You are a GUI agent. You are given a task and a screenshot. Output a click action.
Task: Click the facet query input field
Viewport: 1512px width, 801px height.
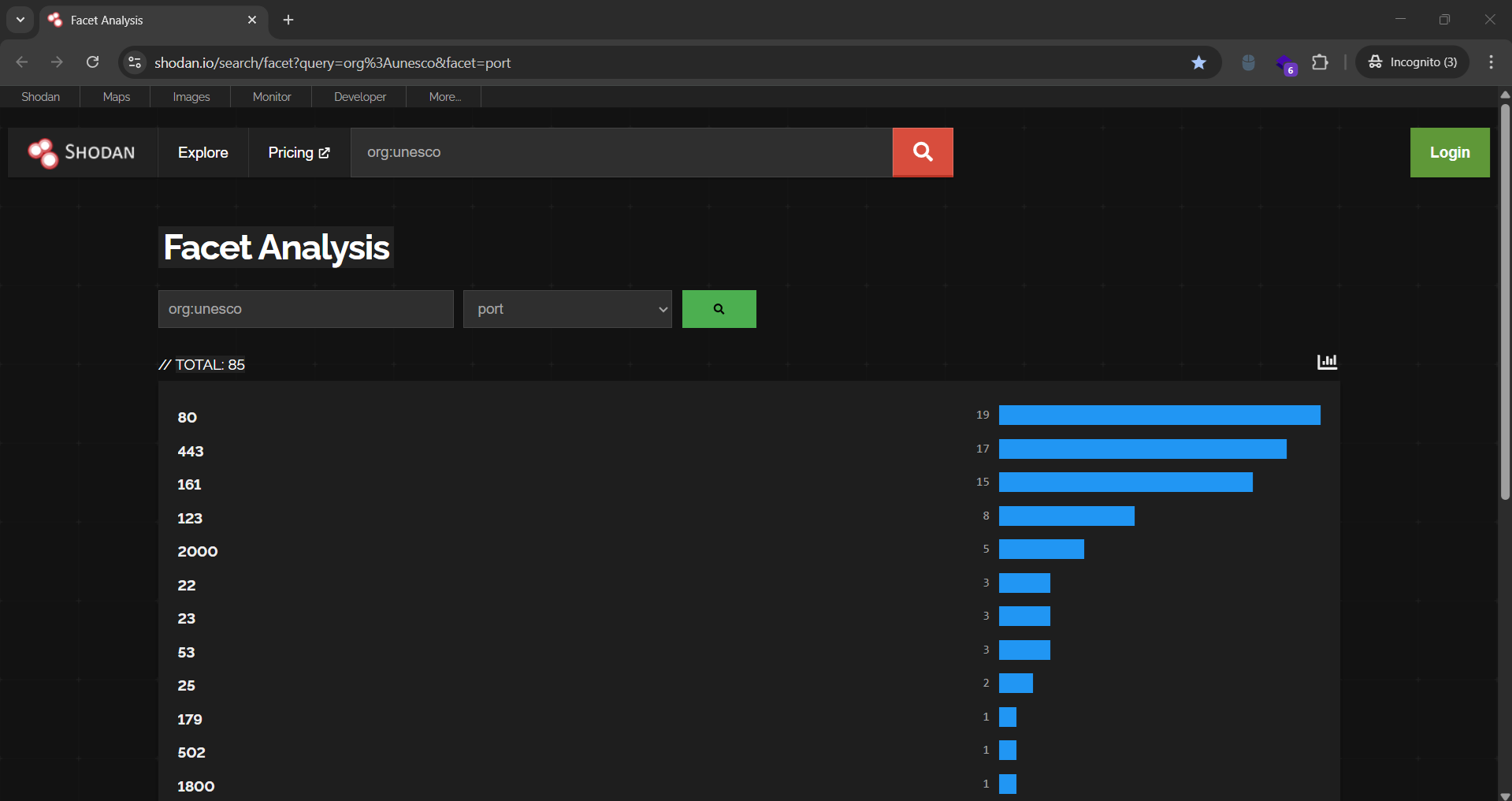pyautogui.click(x=306, y=309)
